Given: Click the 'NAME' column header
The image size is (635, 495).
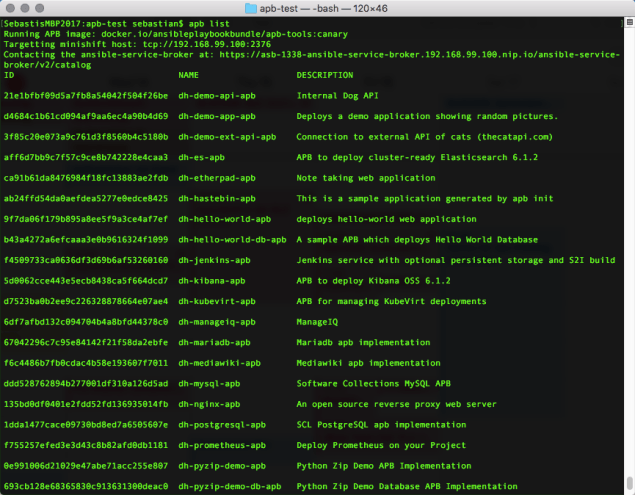Looking at the screenshot, I should 188,75.
